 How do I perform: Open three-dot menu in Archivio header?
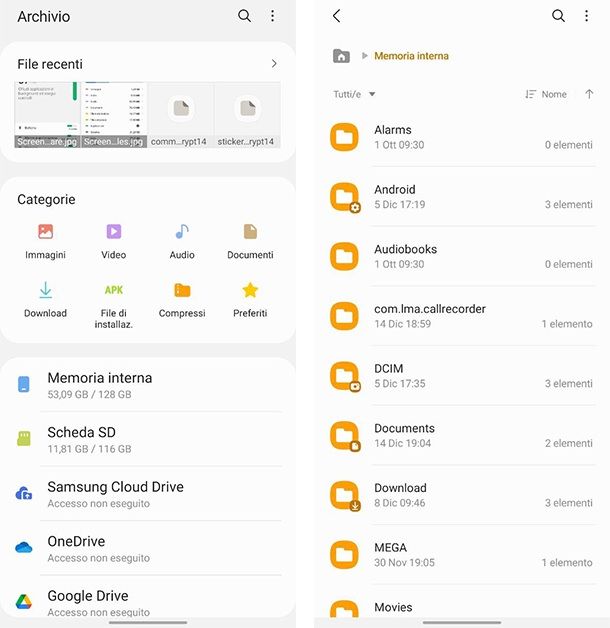[272, 16]
